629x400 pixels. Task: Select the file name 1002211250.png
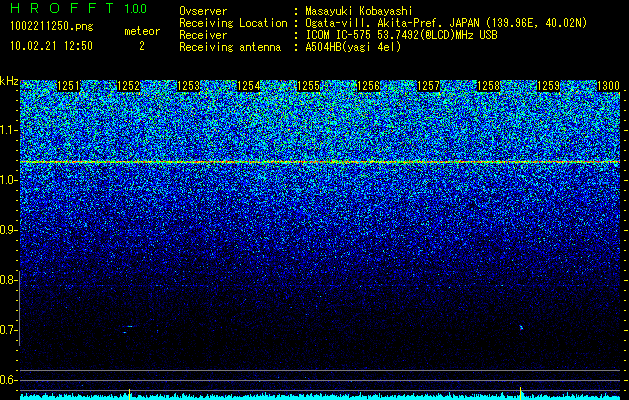click(52, 26)
